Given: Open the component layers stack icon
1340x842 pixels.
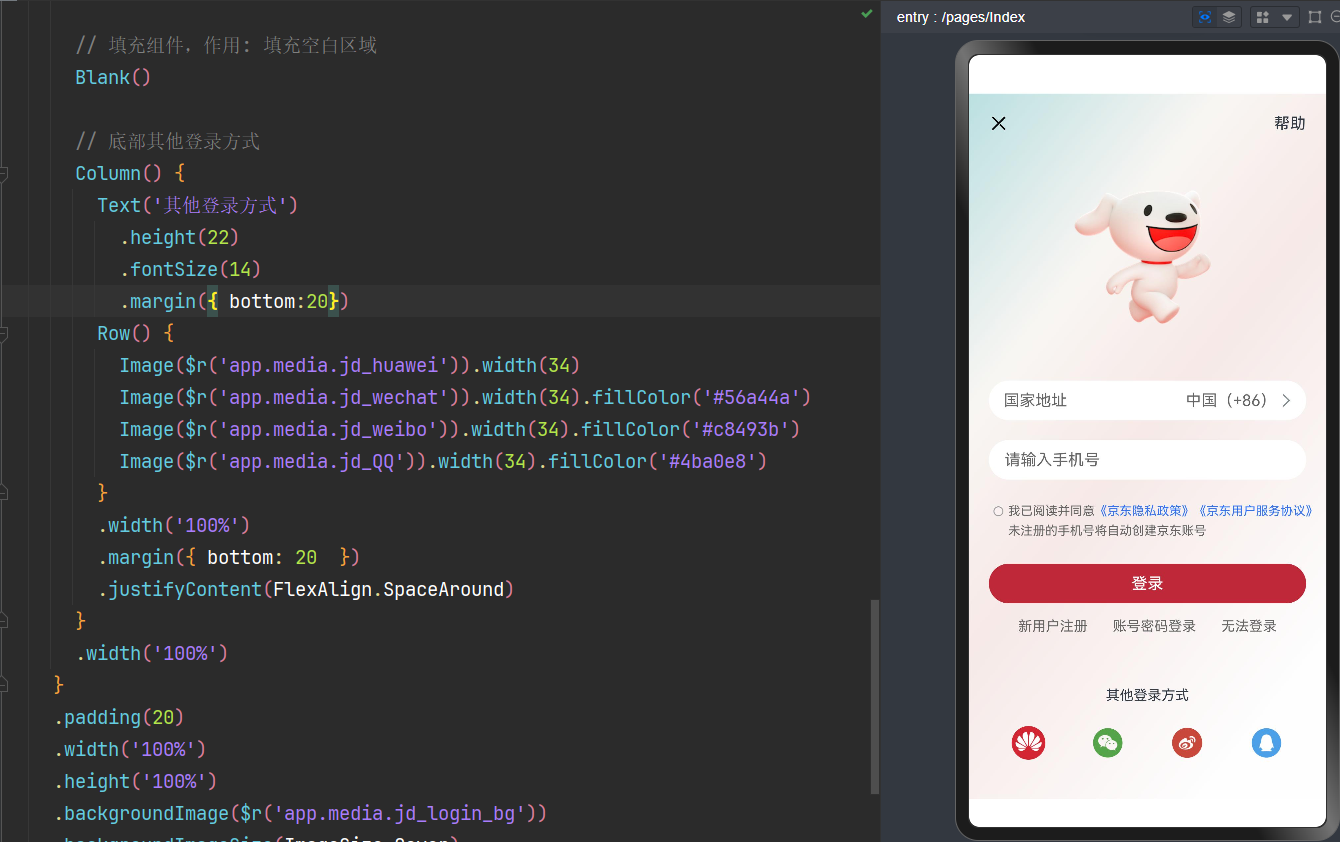Looking at the screenshot, I should [x=1229, y=17].
